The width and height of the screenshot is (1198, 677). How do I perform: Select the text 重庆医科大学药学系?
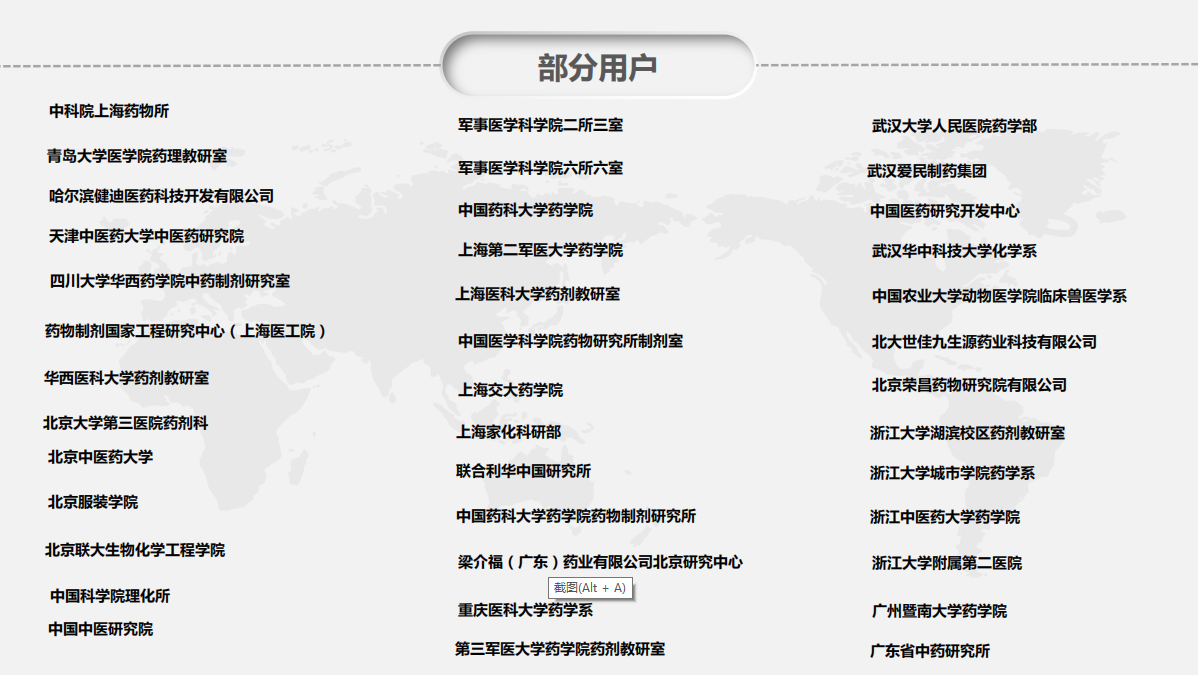(x=525, y=611)
